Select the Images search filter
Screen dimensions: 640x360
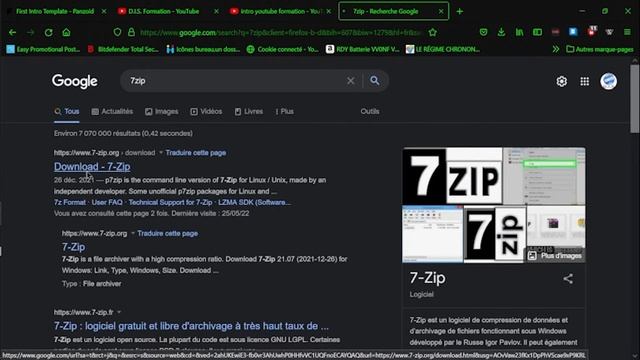[162, 111]
